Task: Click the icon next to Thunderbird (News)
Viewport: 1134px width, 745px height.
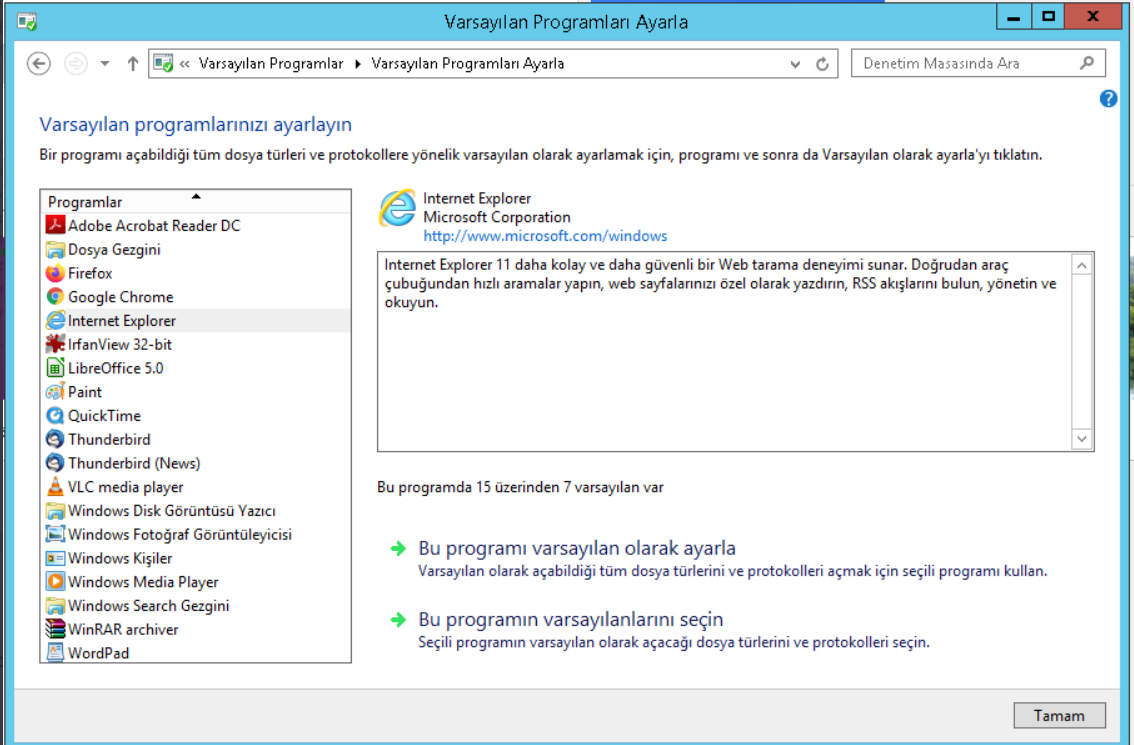Action: point(55,463)
